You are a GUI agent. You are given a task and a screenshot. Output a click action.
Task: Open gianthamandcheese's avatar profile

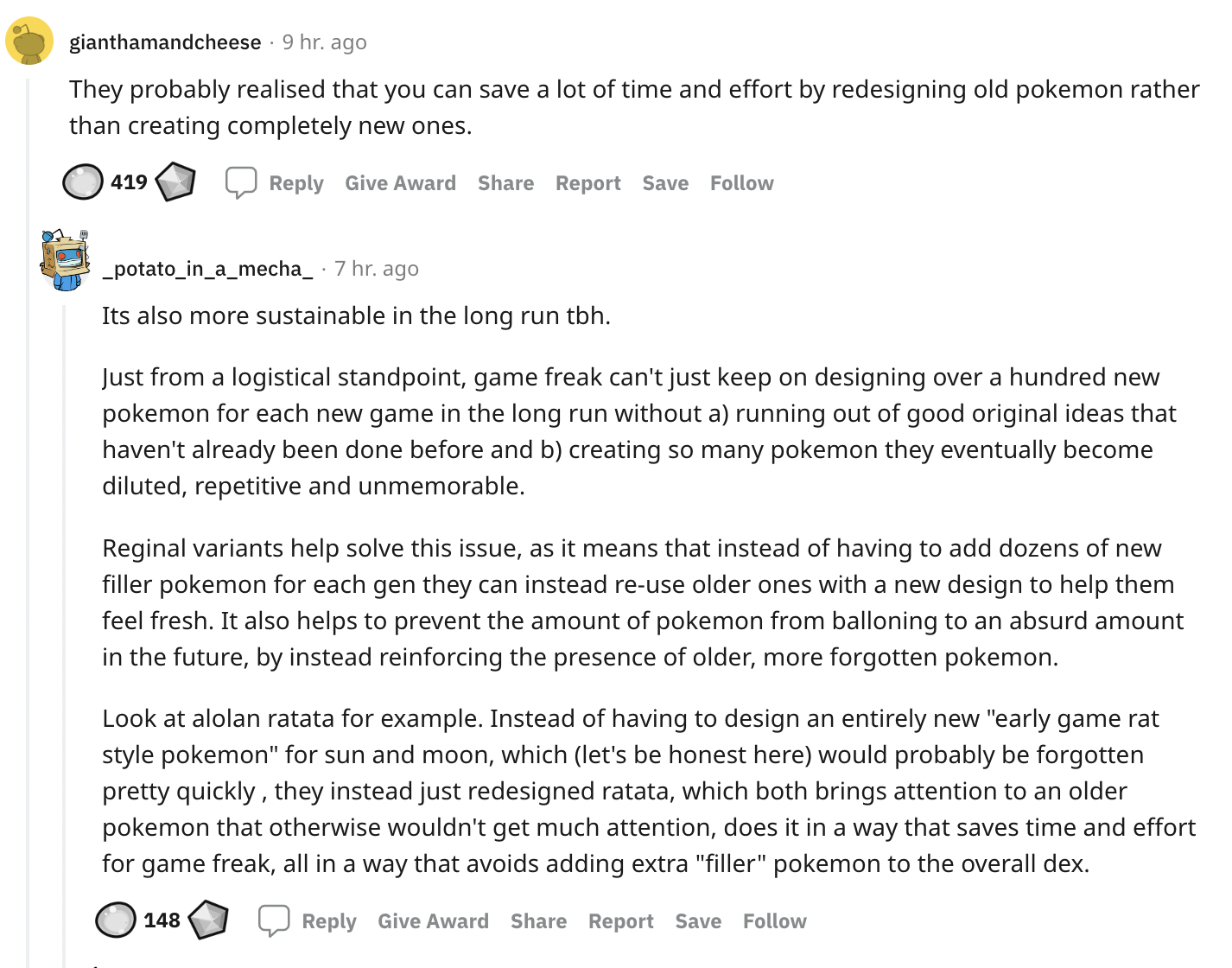point(29,41)
